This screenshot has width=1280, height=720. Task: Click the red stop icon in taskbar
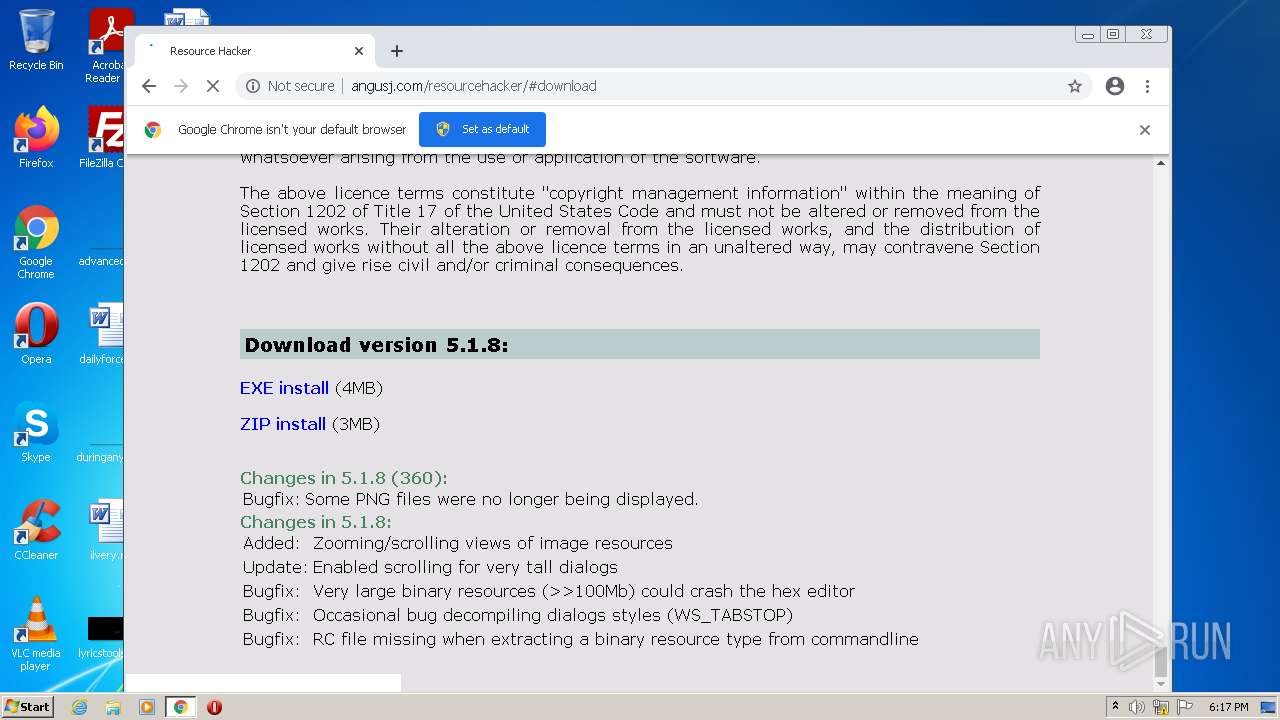[214, 707]
